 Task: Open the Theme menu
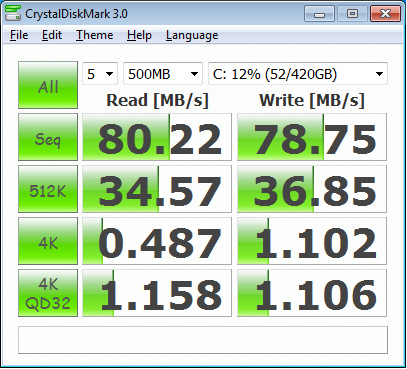(95, 35)
